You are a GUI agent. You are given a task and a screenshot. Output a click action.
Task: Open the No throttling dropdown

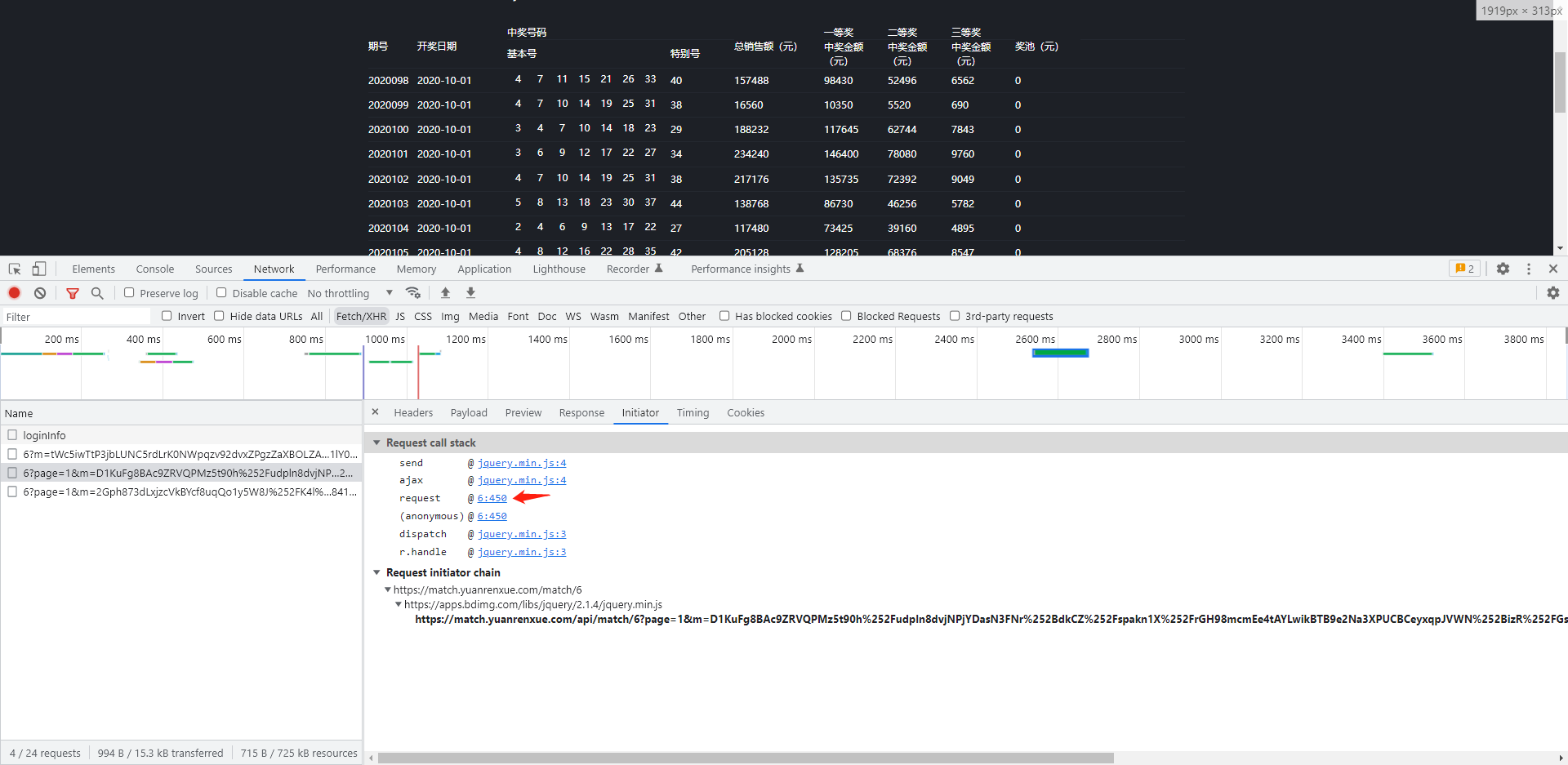(x=350, y=293)
